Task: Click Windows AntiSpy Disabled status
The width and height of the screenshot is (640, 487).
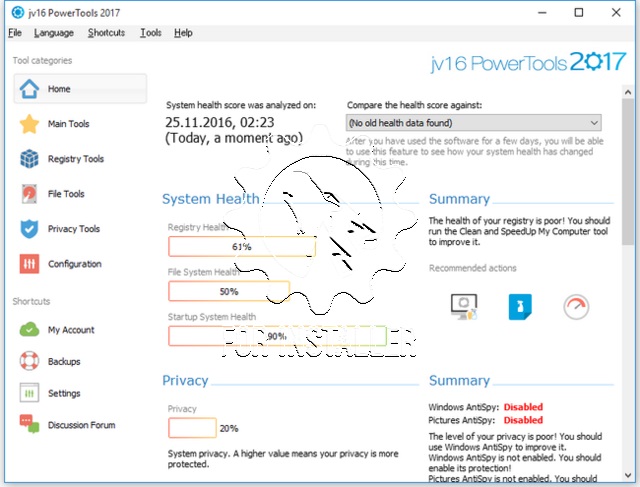Action: click(523, 407)
